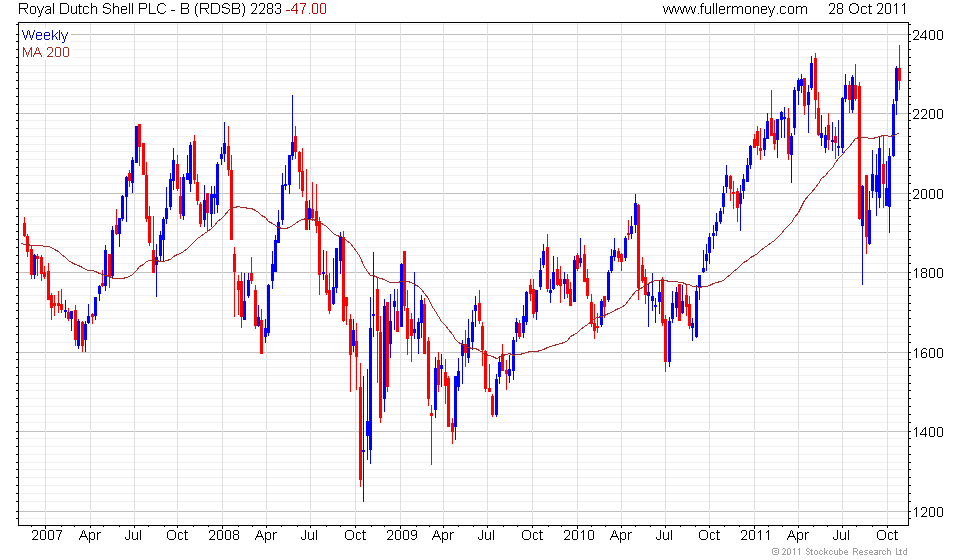
Task: Click the 2000 price axis label
Action: coord(928,194)
